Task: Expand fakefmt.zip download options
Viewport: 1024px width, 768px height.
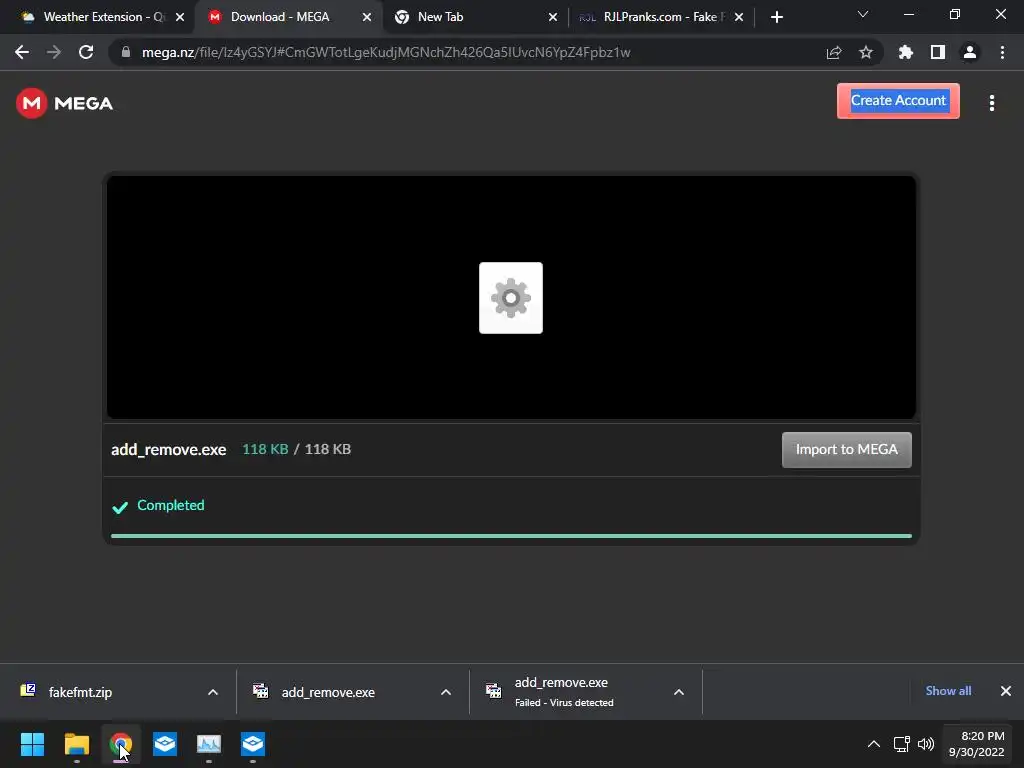Action: pos(213,692)
